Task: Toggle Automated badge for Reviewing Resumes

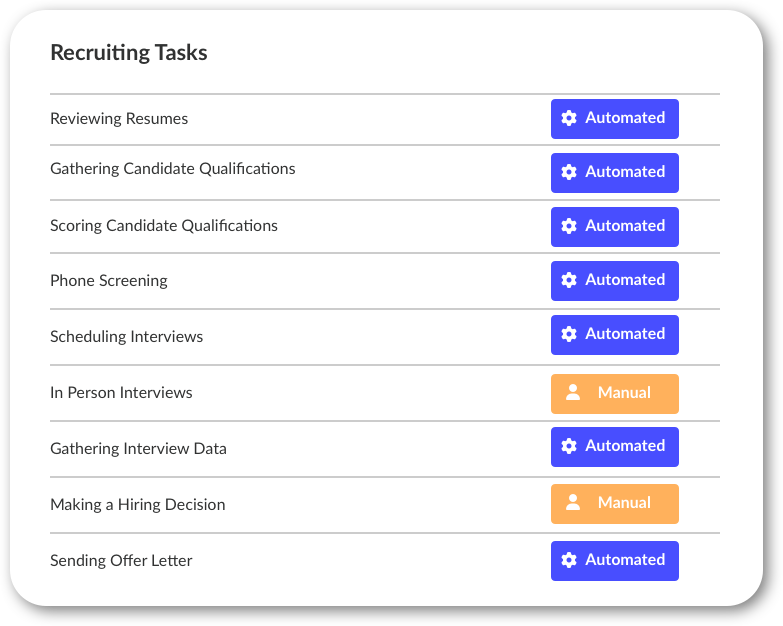Action: [x=615, y=119]
